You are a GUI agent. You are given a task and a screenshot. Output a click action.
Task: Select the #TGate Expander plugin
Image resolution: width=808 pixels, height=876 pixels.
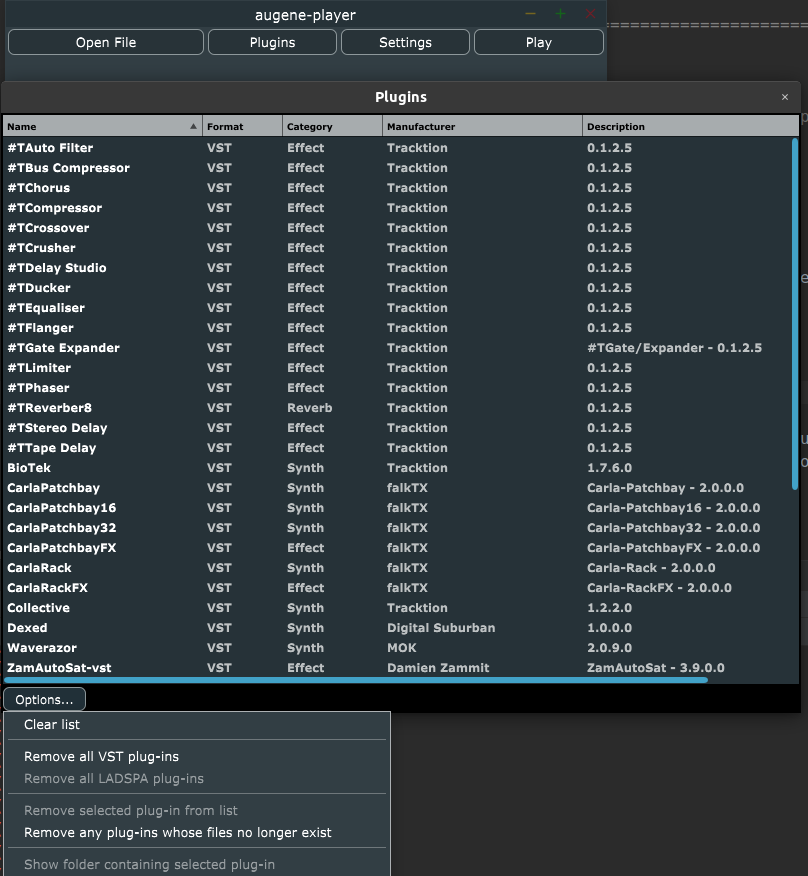(x=398, y=348)
